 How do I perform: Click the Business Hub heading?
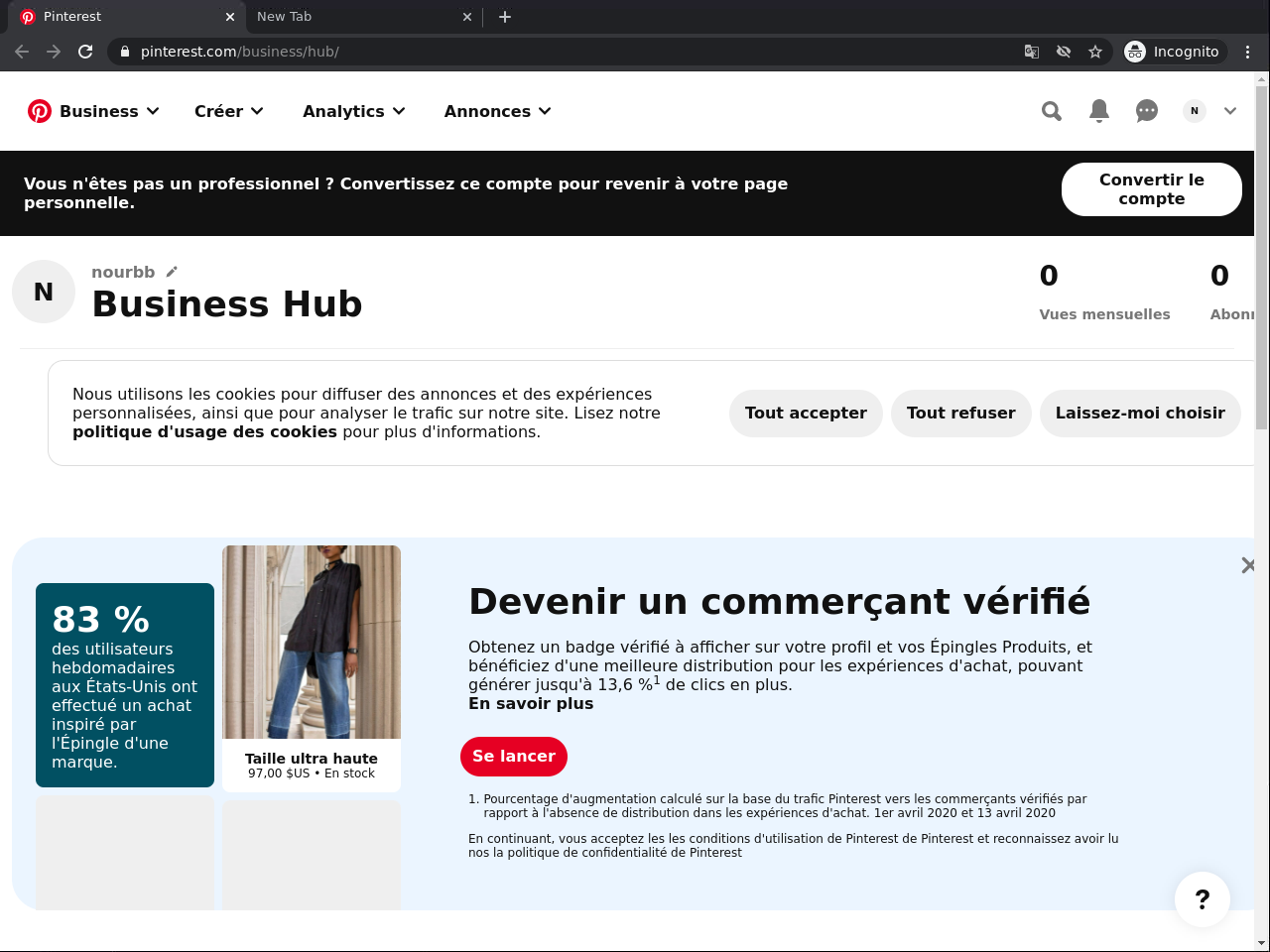point(227,304)
